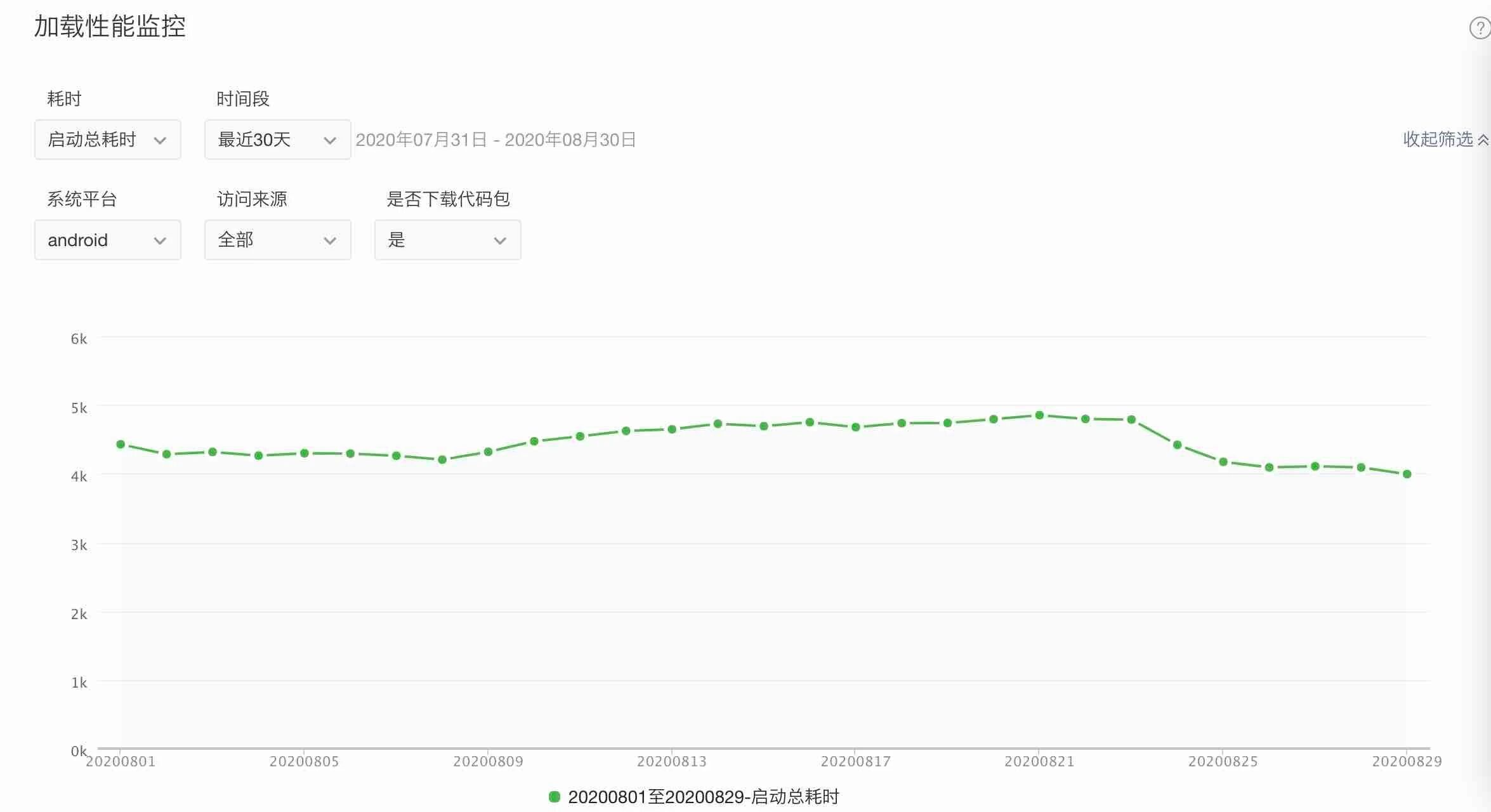Click the data point at 20200825
Screen dimensions: 1491x812
1223,462
